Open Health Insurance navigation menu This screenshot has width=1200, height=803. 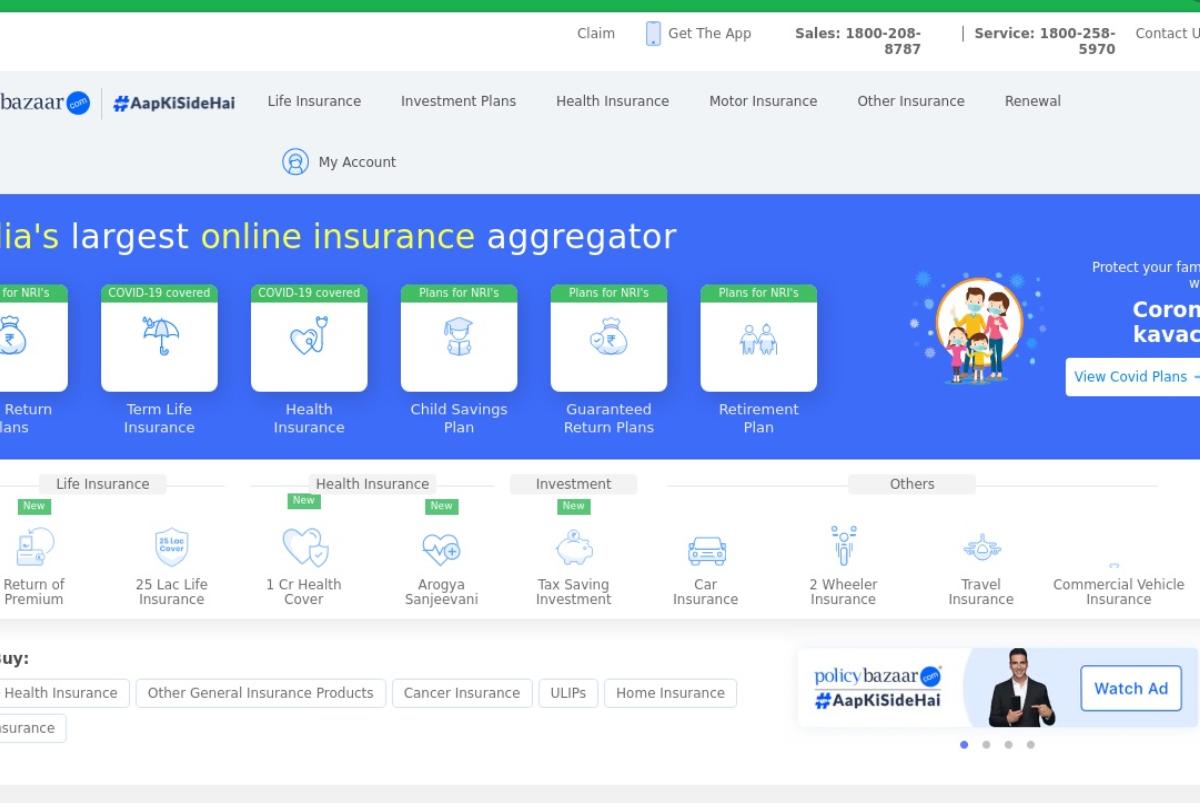click(x=612, y=101)
